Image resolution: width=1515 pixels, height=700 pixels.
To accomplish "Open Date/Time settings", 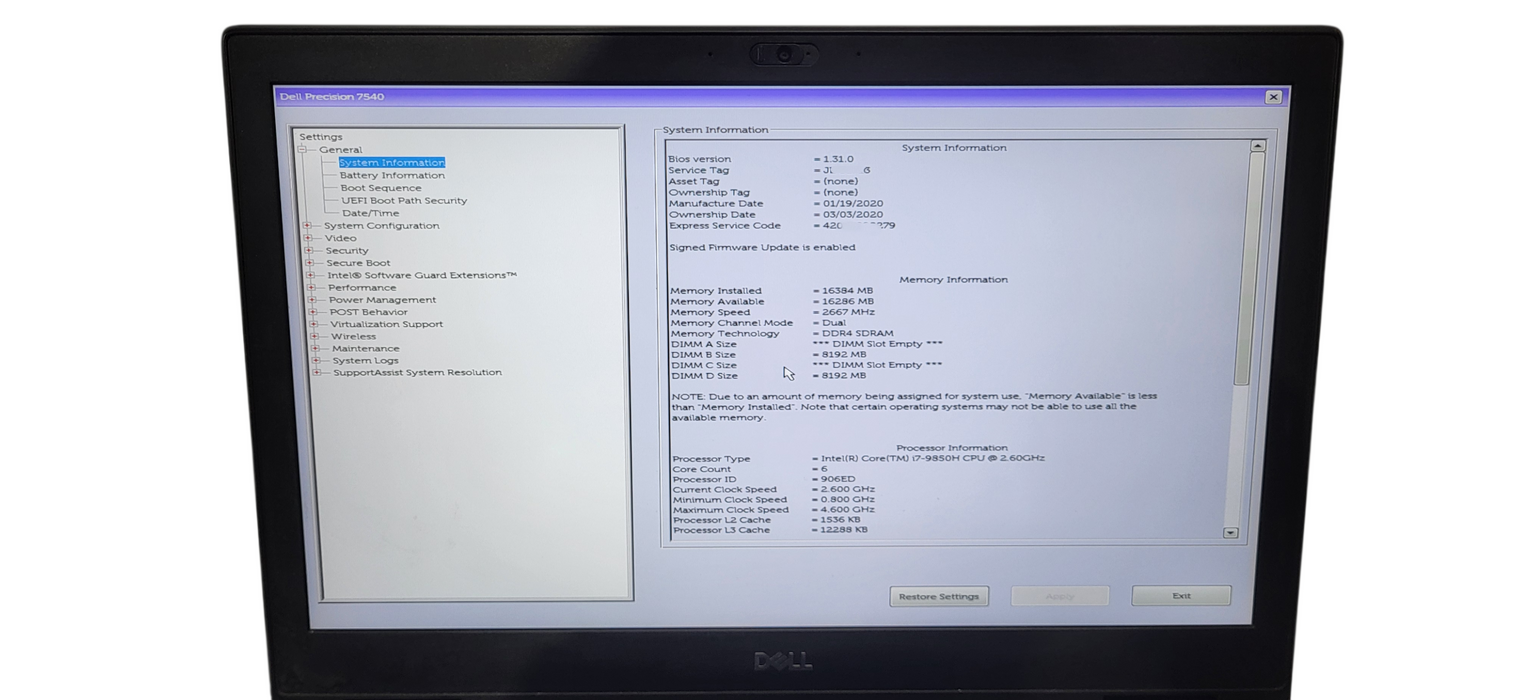I will click(x=370, y=213).
